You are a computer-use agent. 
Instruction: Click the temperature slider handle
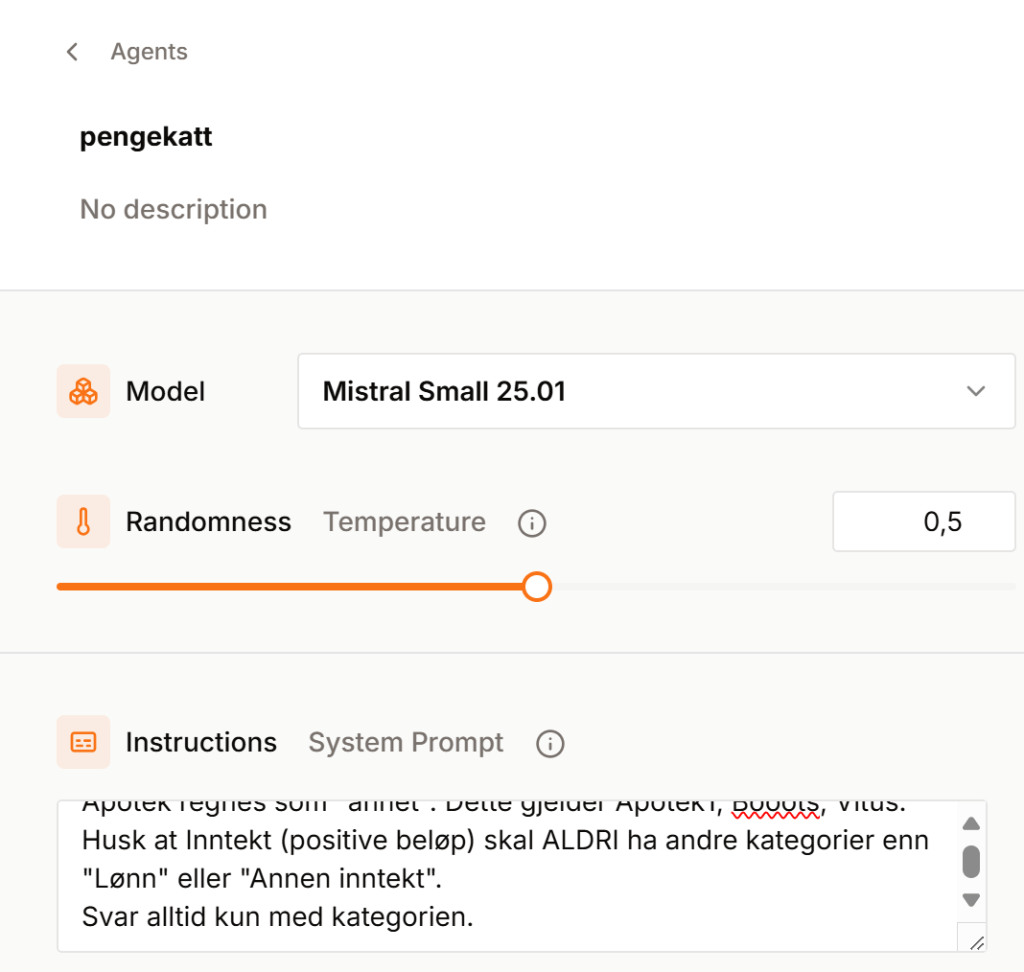tap(537, 586)
